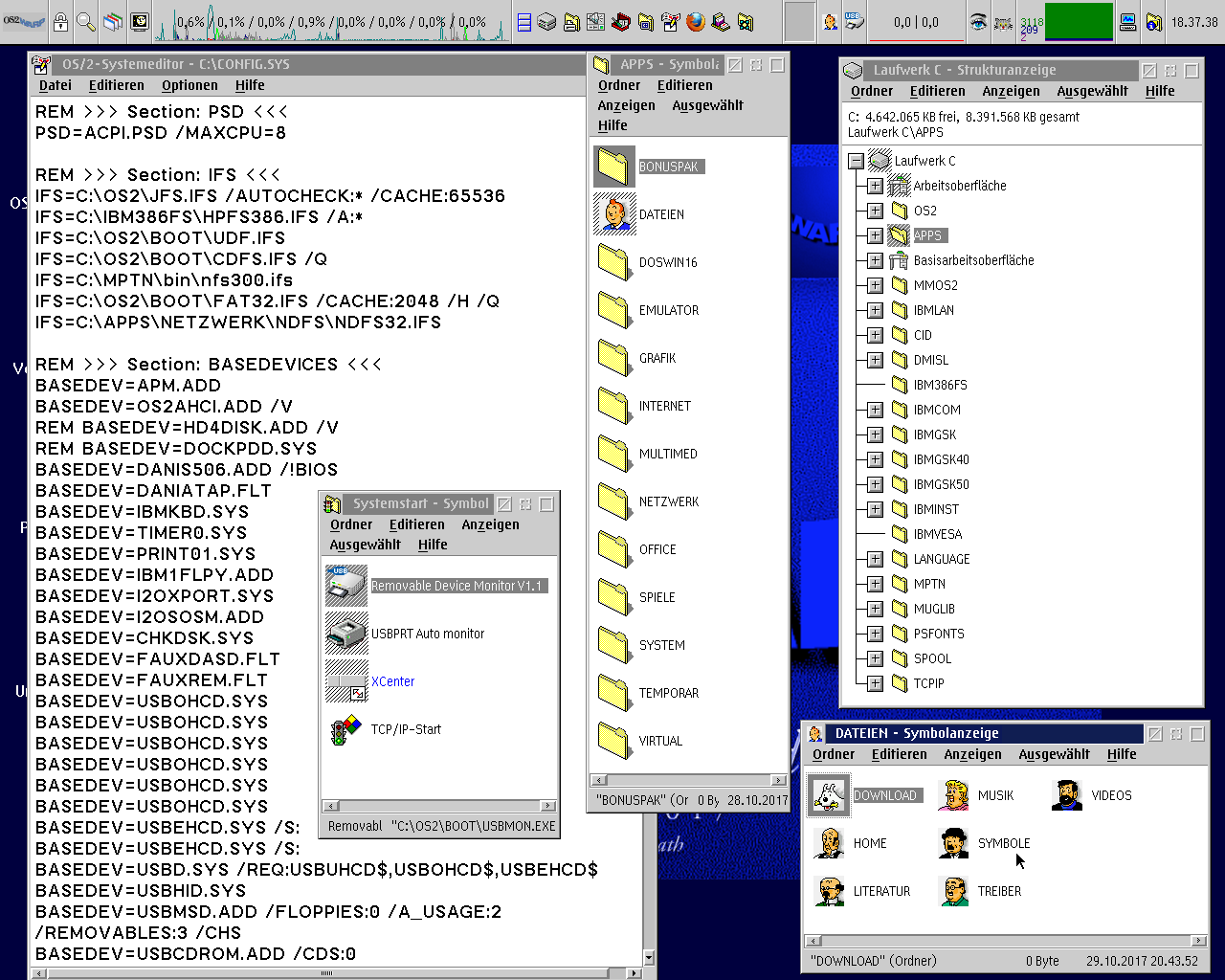Select the DOWNLOAD folder in DATEIEN window
Viewport: 1225px width, 980px height.
(829, 795)
